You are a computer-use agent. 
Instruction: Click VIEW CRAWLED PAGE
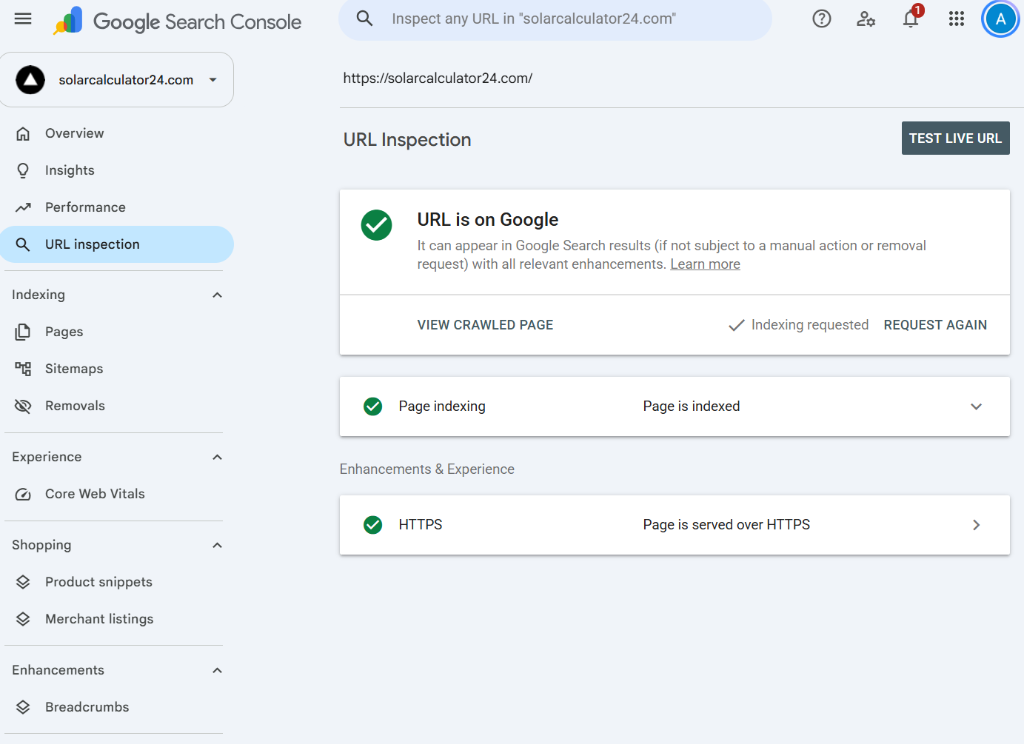tap(485, 325)
